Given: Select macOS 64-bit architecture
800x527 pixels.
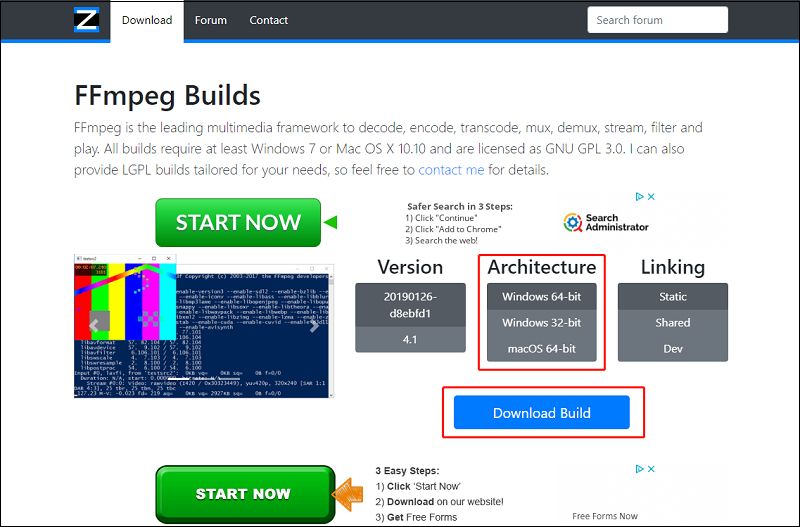Looking at the screenshot, I should (541, 348).
